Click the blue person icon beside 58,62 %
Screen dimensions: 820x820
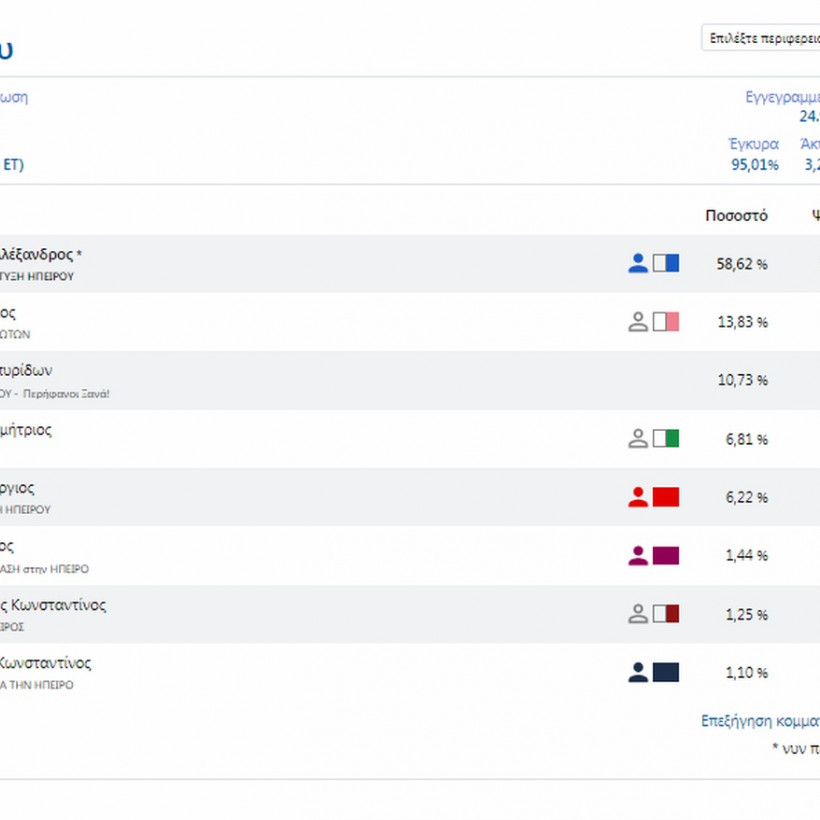[x=638, y=264]
